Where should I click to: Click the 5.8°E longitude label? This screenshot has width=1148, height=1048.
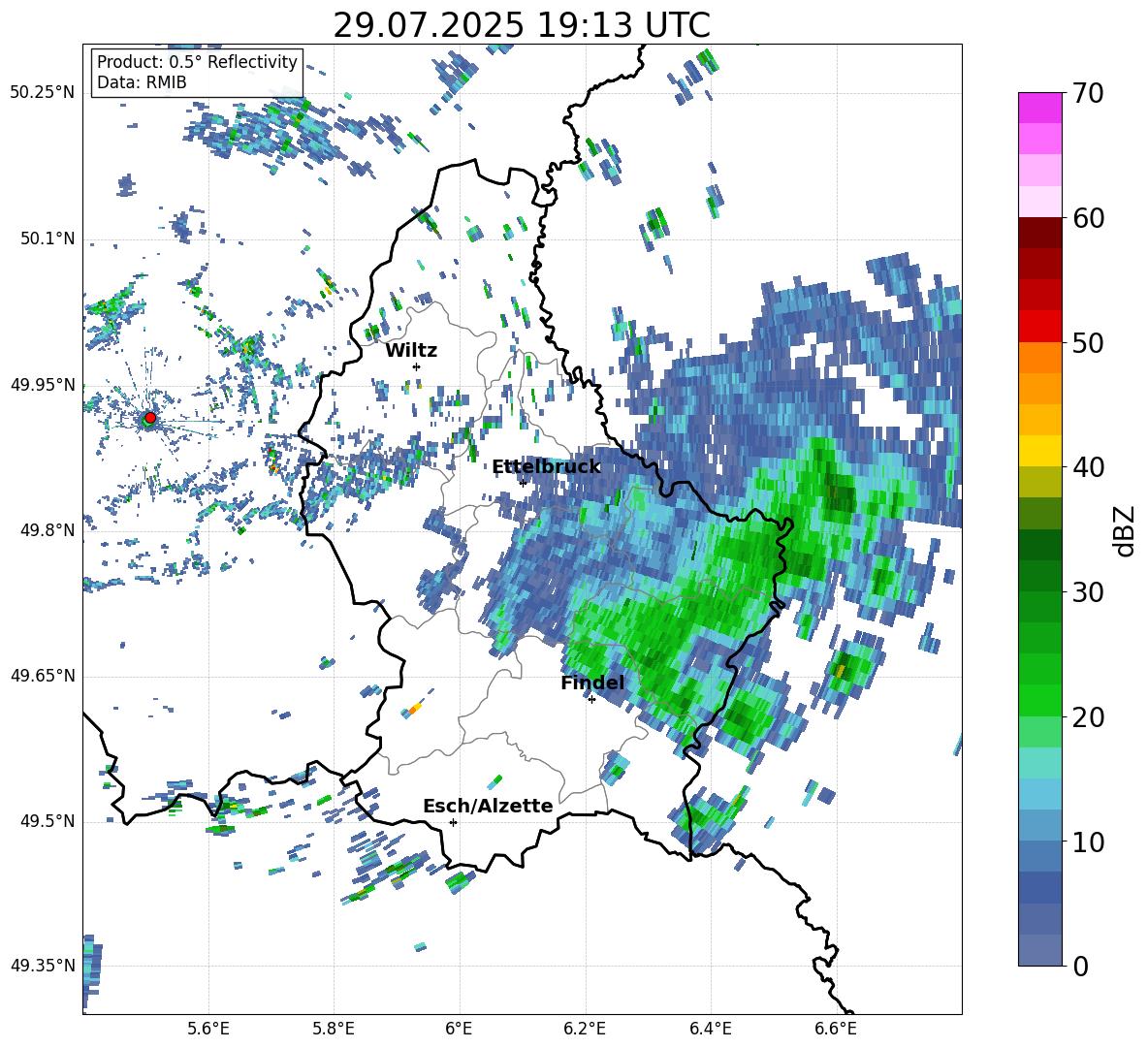[334, 1029]
